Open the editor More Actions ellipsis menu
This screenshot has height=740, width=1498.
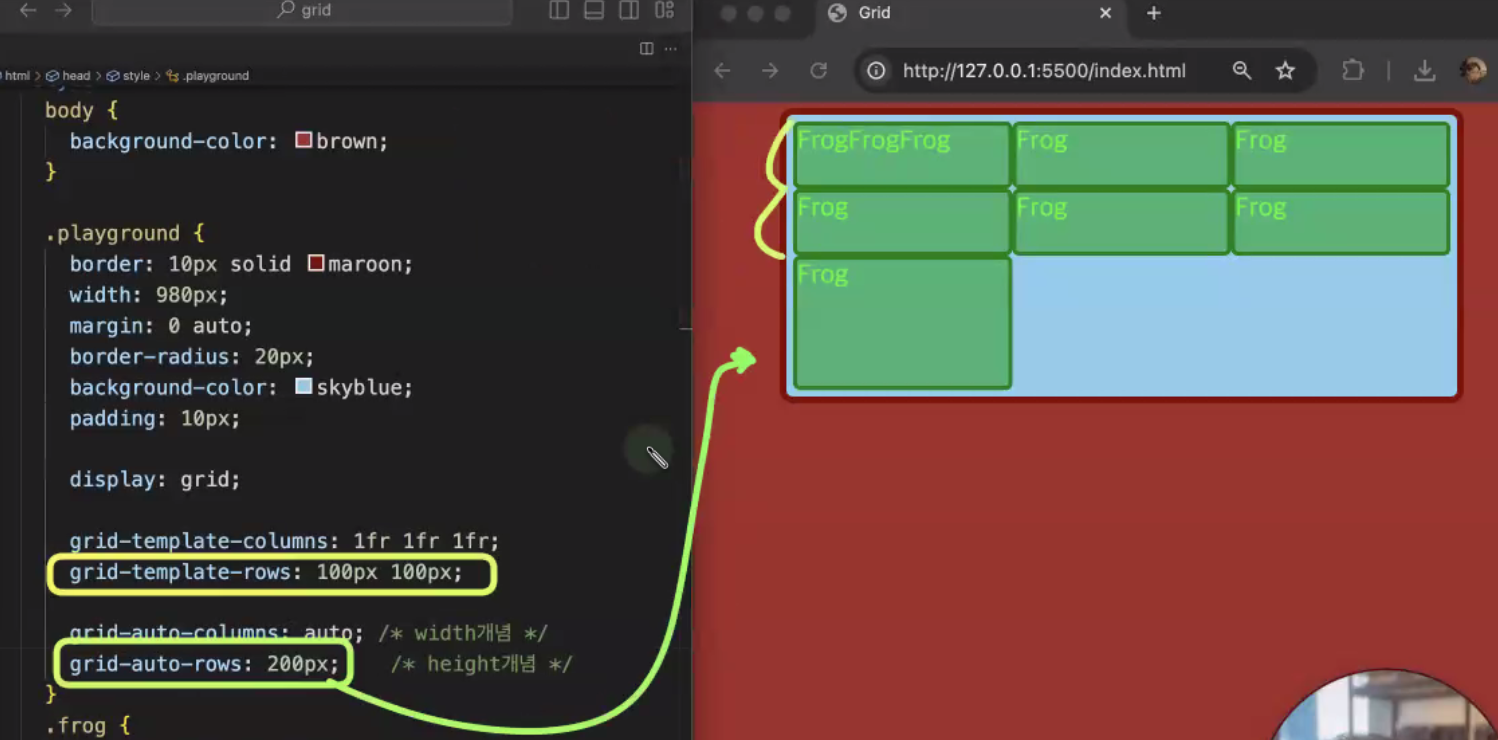point(670,48)
